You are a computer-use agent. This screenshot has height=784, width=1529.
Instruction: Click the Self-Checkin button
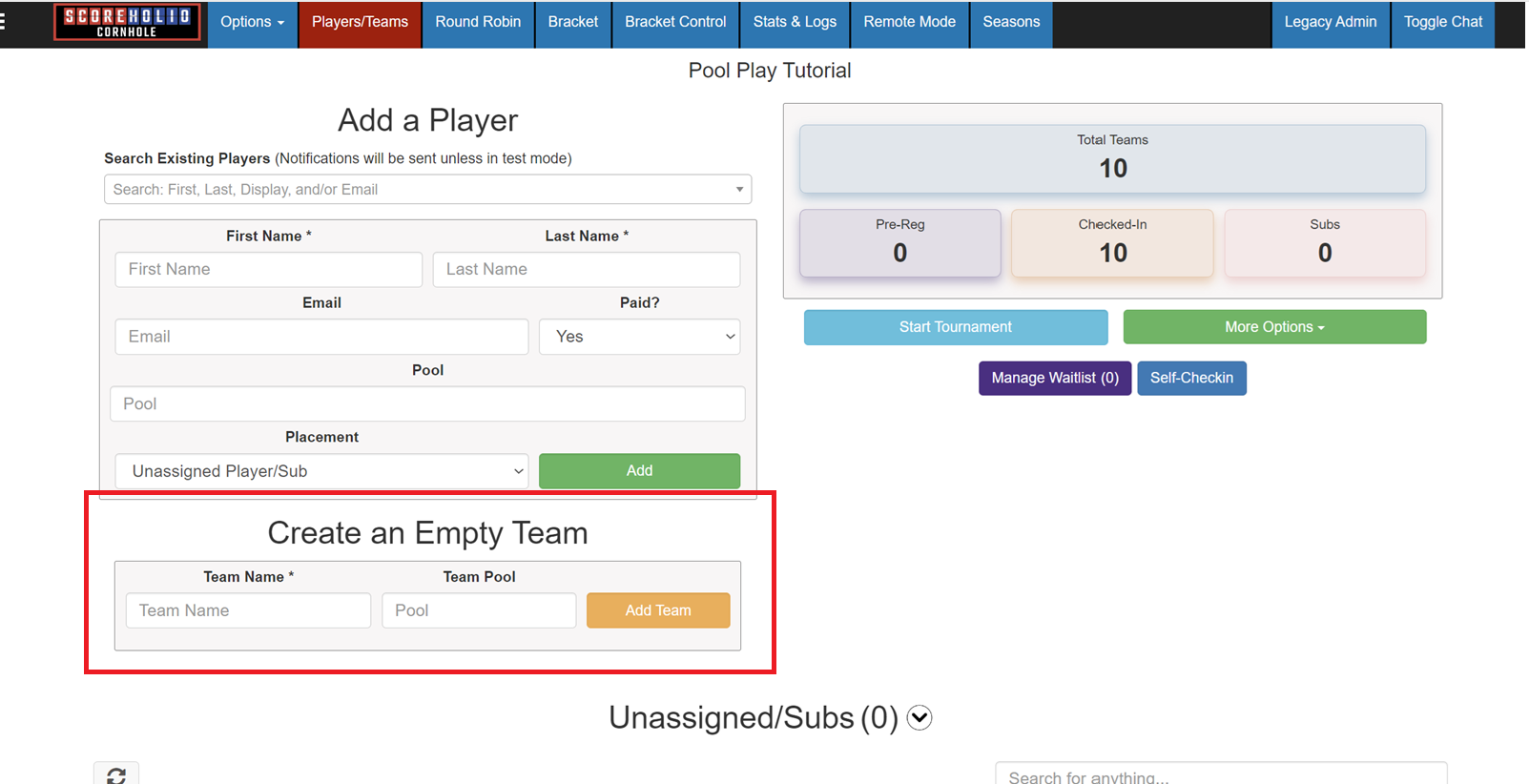tap(1190, 378)
